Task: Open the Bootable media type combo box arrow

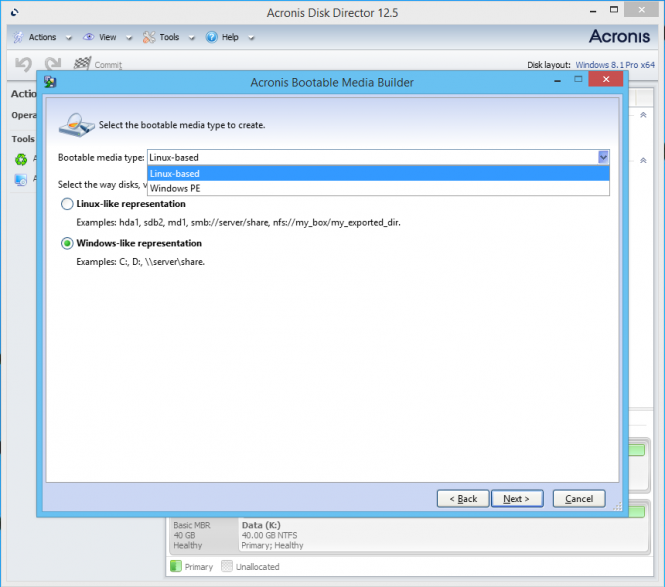Action: point(603,157)
